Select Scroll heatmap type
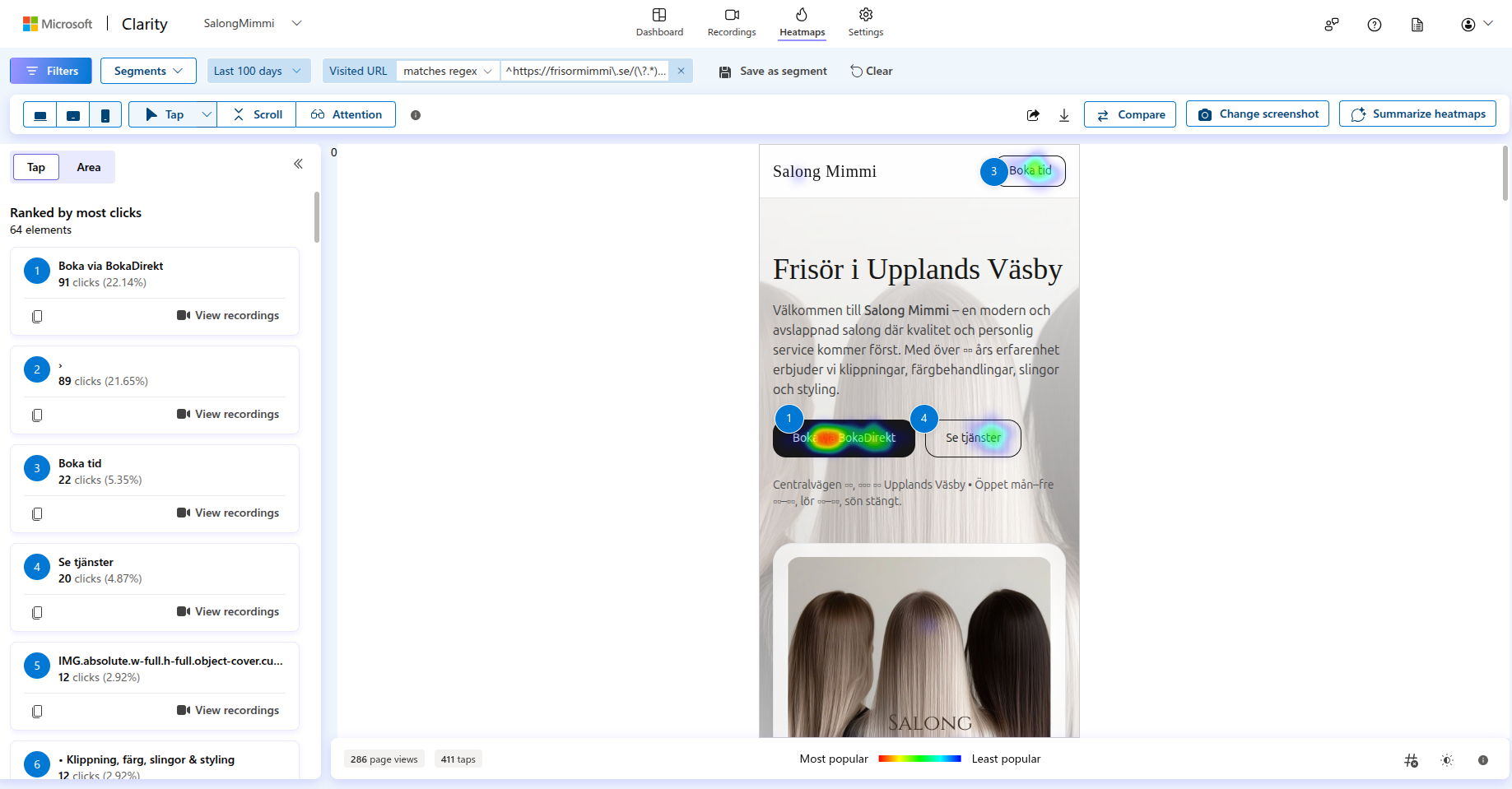This screenshot has width=1512, height=789. (x=257, y=115)
